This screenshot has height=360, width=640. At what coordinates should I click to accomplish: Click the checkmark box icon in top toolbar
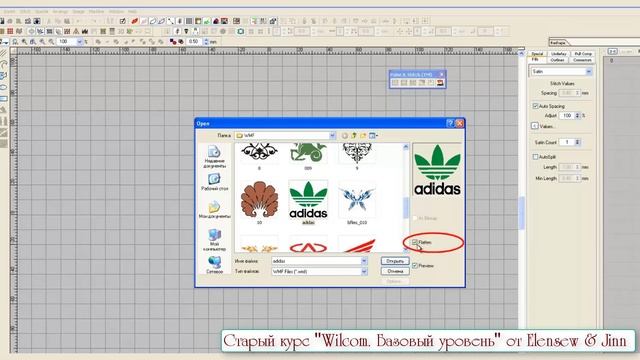tap(122, 21)
